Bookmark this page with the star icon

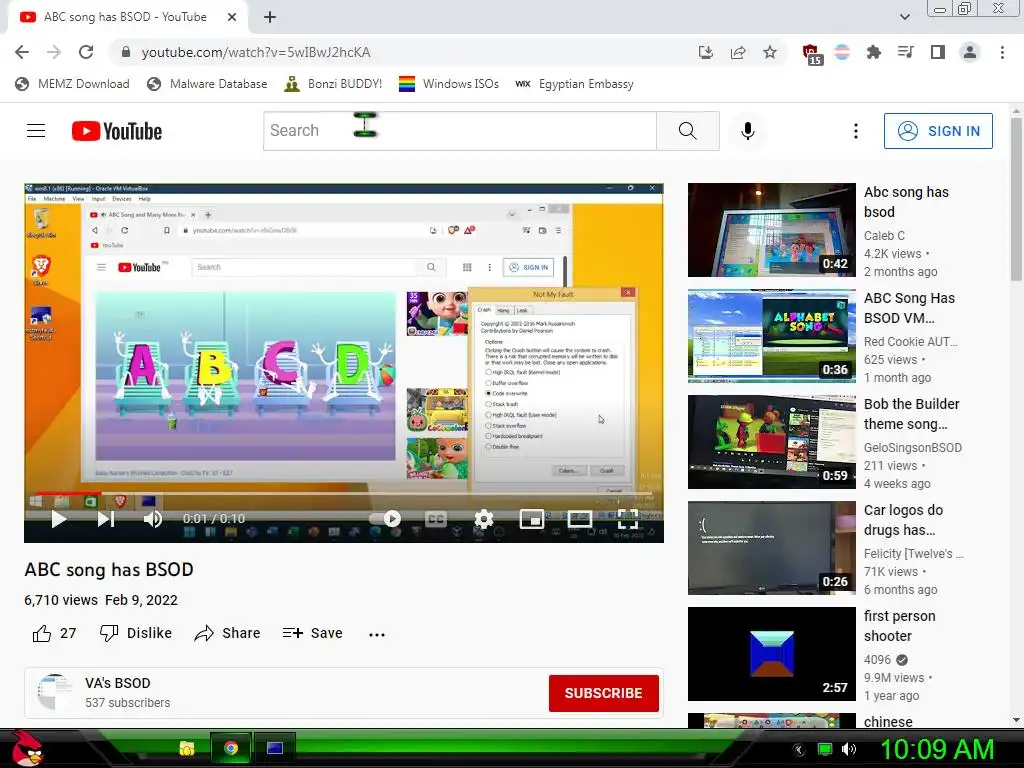770,52
